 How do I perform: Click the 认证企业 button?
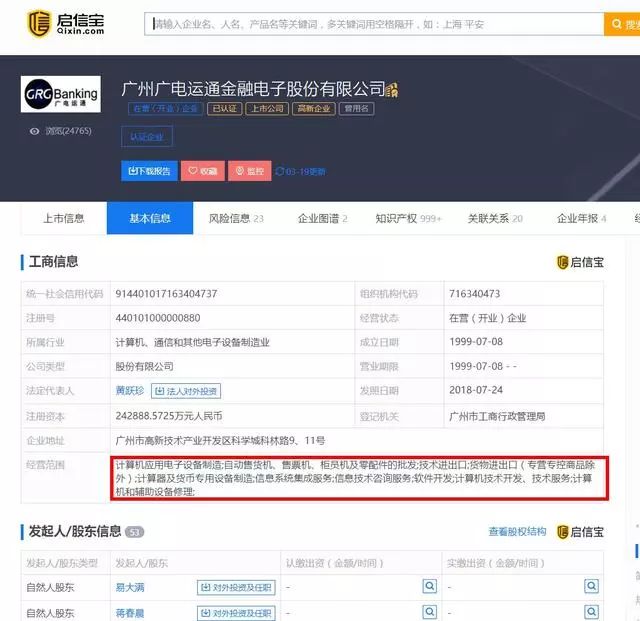[x=147, y=137]
